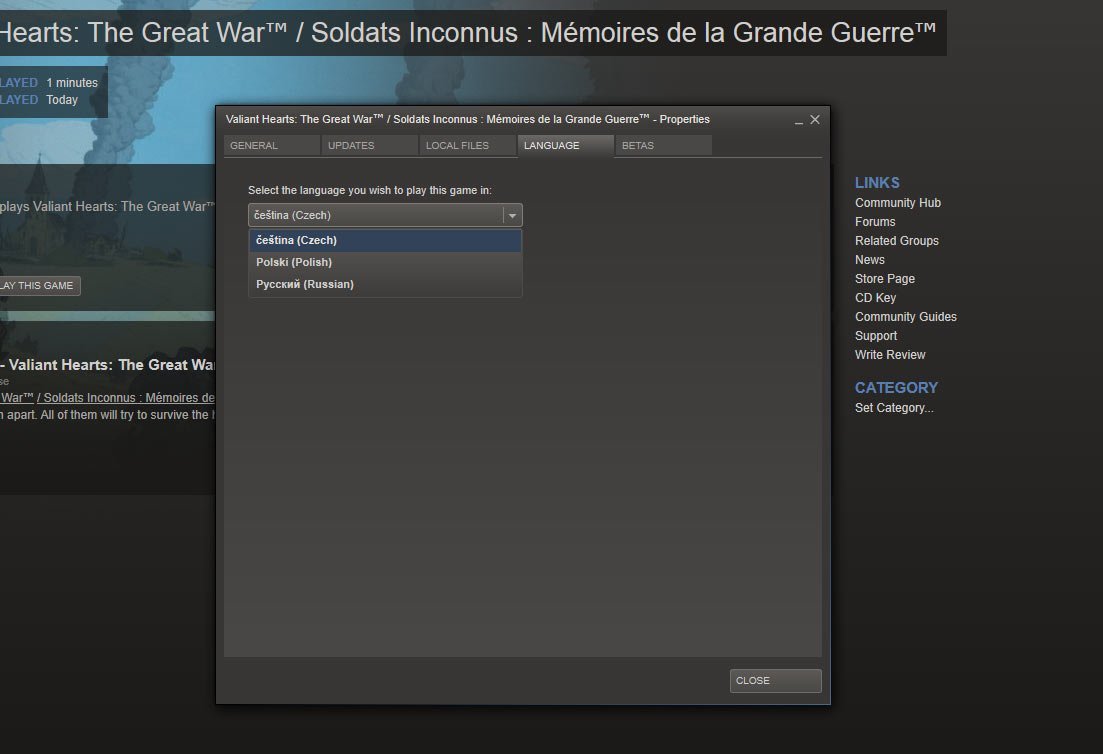Go to the LOCAL FILES tab
The image size is (1103, 754).
tap(467, 146)
